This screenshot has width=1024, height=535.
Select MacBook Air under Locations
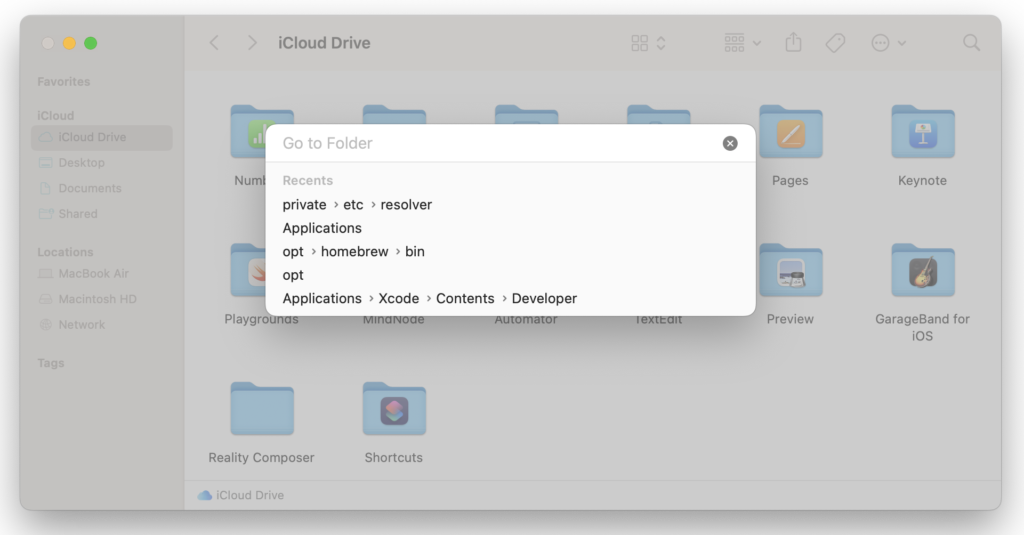click(x=102, y=274)
